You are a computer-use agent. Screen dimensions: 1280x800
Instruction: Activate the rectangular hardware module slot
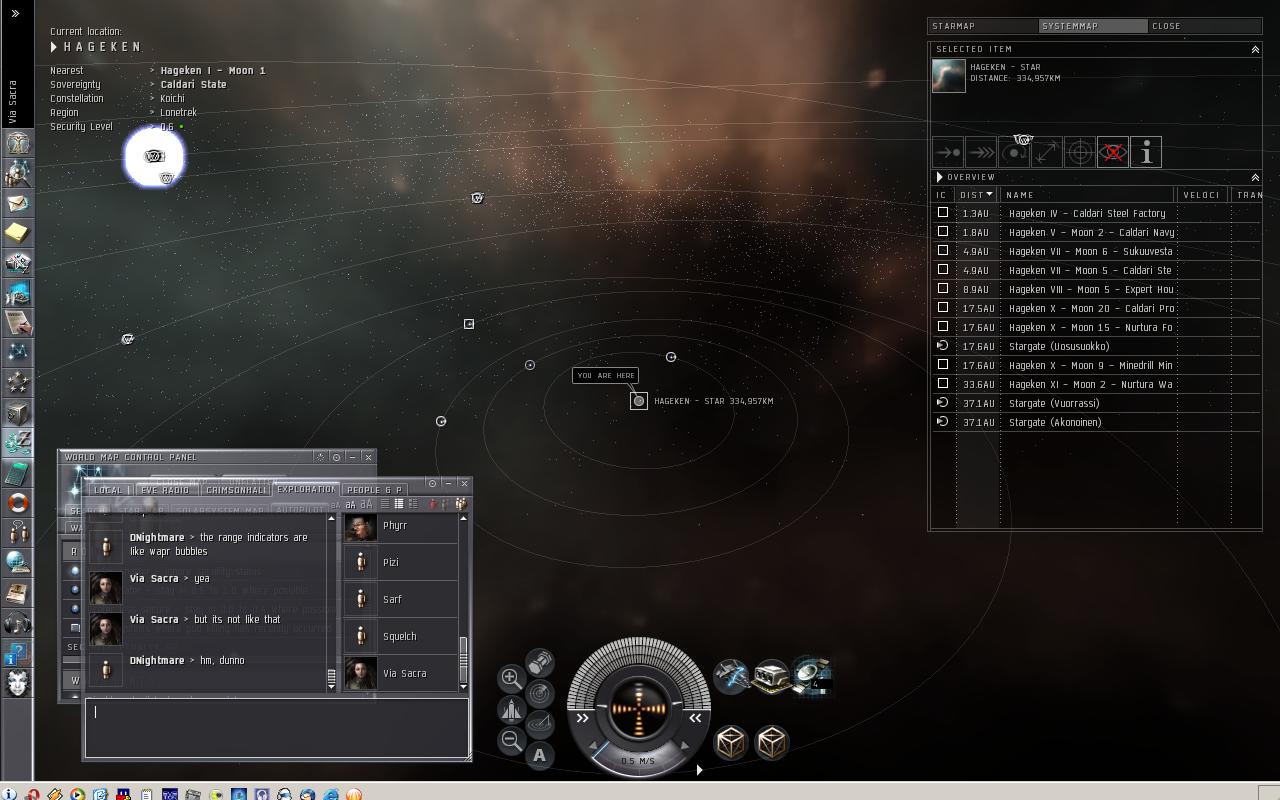pyautogui.click(x=771, y=676)
